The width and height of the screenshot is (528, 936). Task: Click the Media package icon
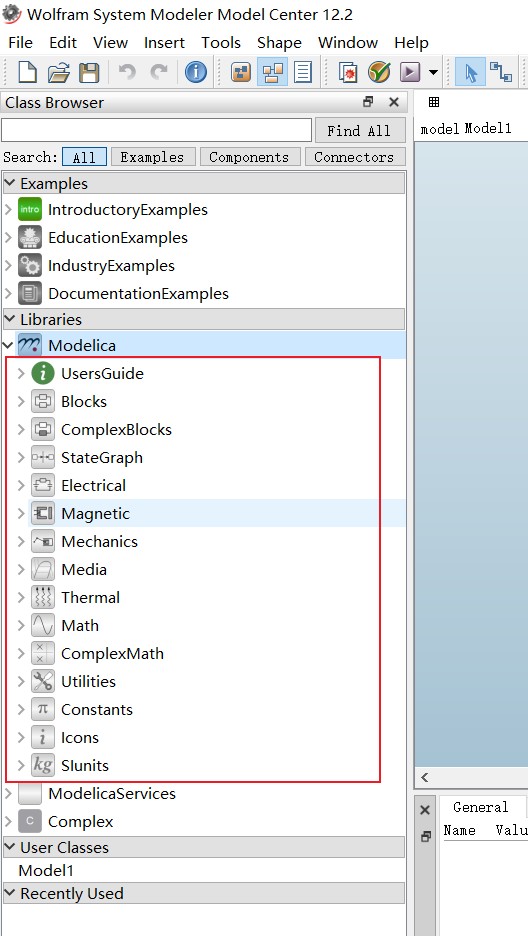[43, 569]
